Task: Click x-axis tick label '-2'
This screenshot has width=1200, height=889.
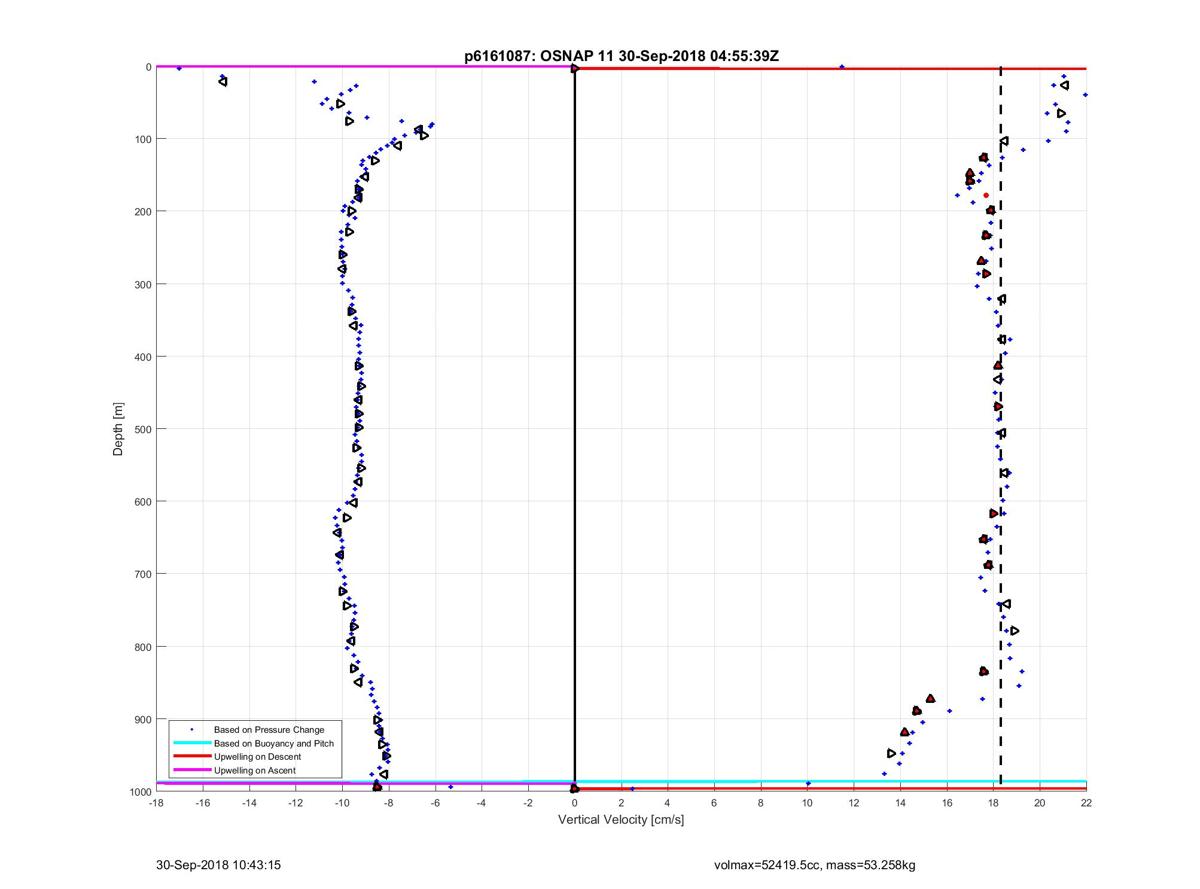Action: [x=528, y=802]
